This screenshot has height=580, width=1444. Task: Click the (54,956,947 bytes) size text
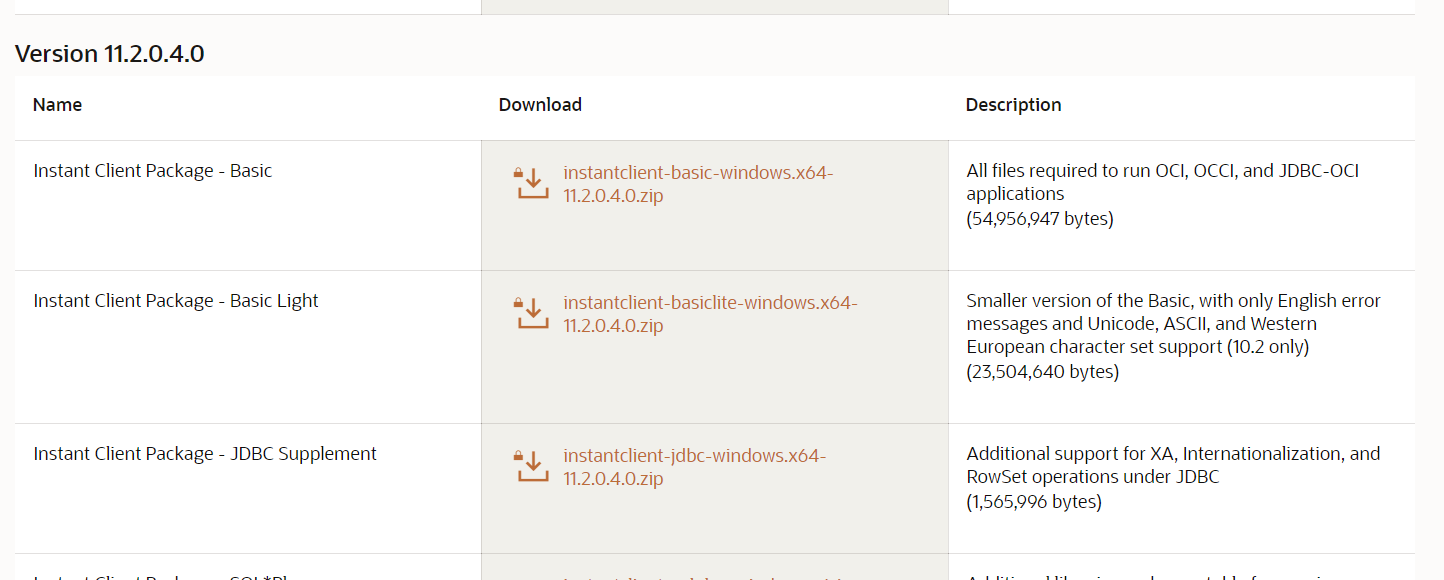(1040, 219)
